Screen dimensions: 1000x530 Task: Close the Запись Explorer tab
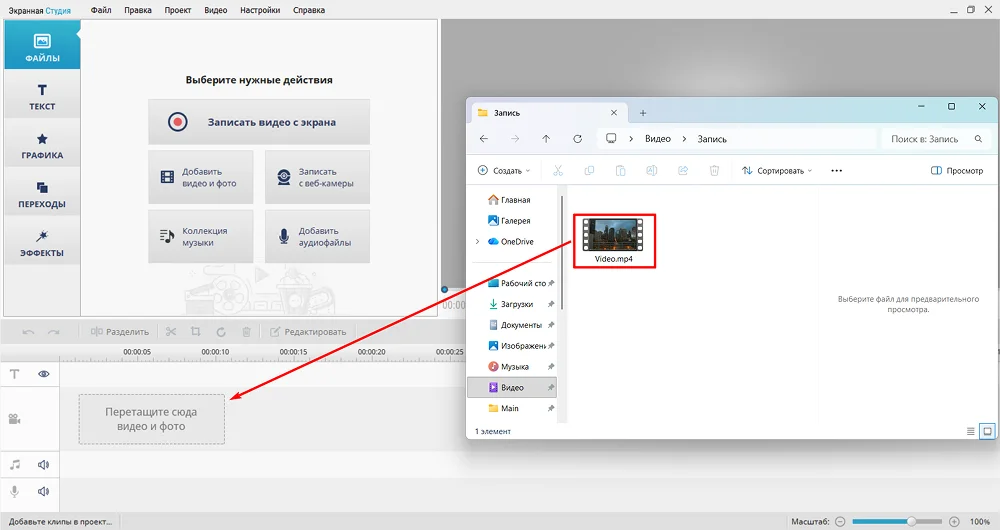point(614,113)
